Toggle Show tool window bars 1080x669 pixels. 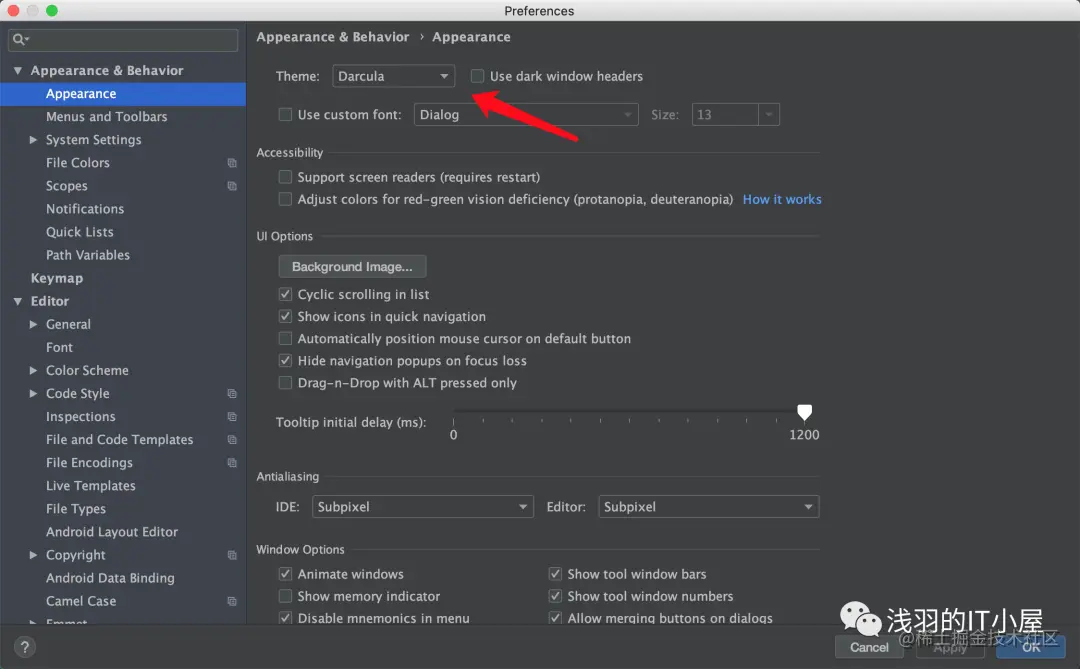click(x=555, y=574)
